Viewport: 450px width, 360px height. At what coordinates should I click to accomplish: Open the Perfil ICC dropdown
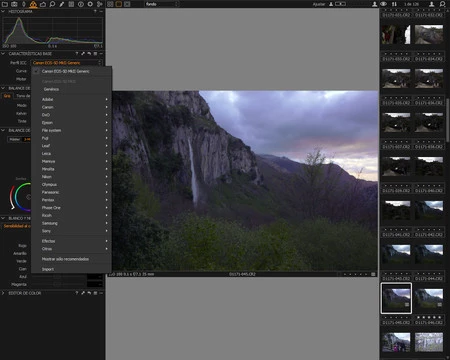(66, 63)
